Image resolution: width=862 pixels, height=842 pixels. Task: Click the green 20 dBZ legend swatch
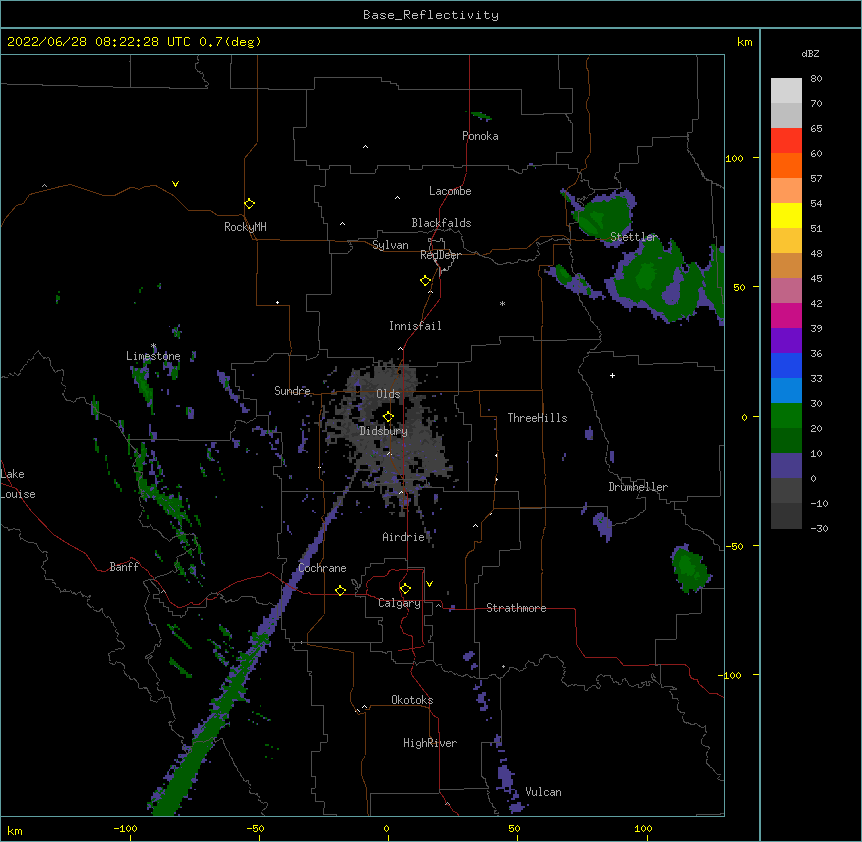point(786,416)
